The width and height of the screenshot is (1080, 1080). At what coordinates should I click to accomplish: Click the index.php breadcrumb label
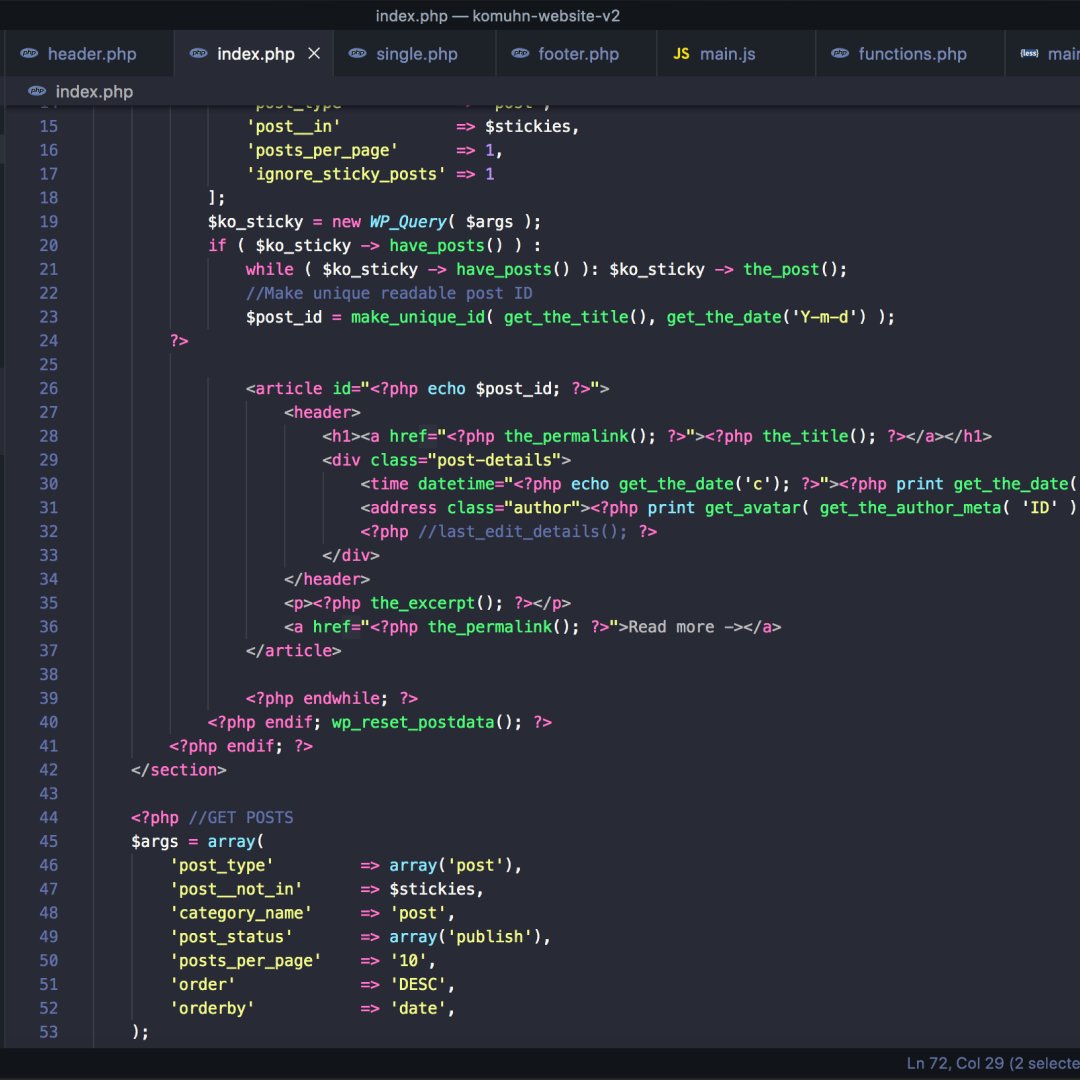94,92
